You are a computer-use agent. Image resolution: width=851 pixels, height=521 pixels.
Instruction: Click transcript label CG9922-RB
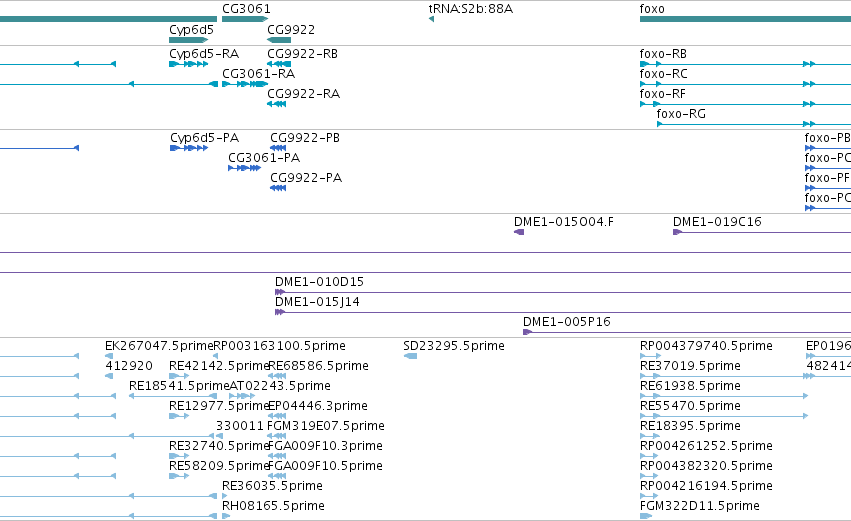(x=302, y=53)
